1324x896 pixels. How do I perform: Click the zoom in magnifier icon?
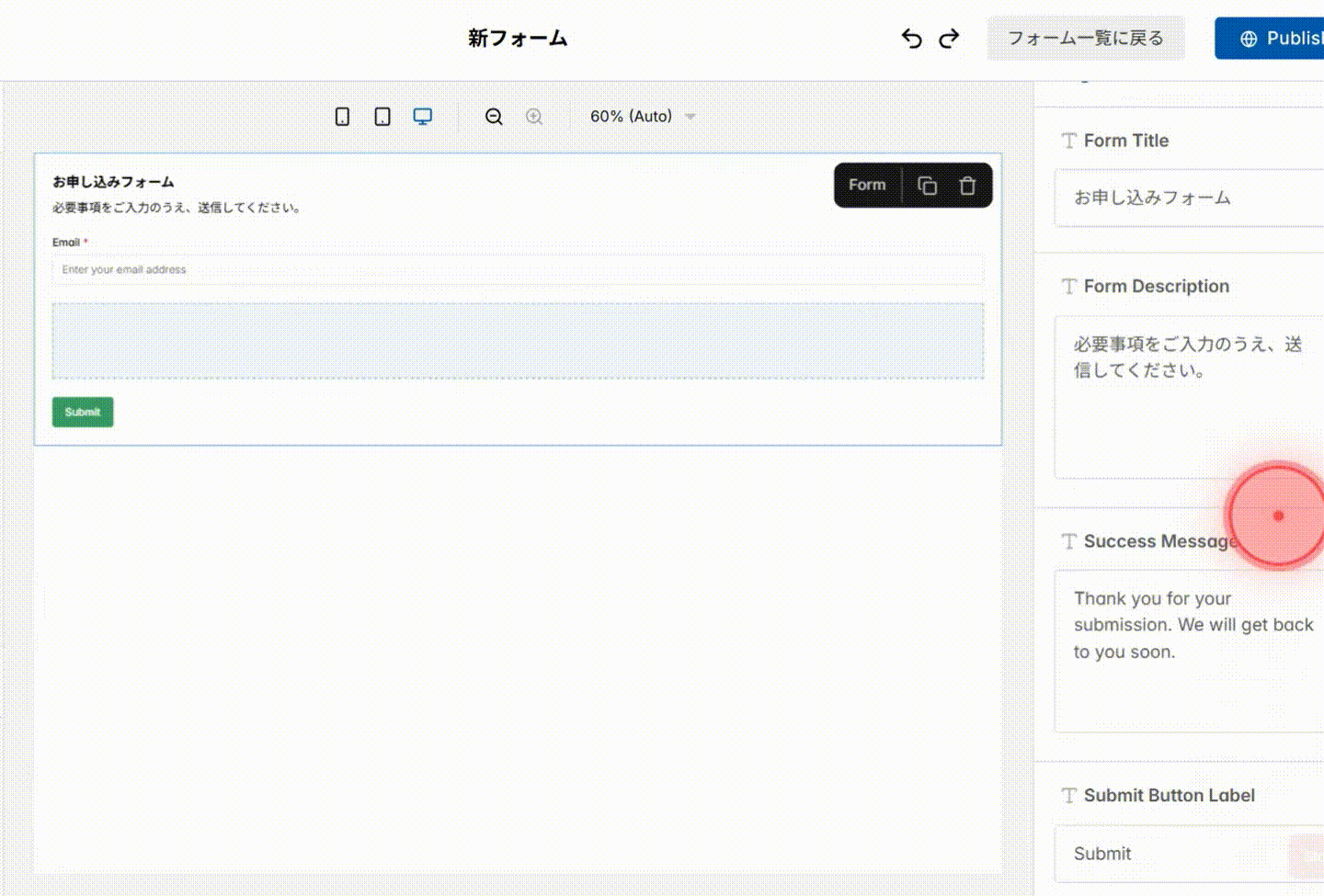click(534, 116)
